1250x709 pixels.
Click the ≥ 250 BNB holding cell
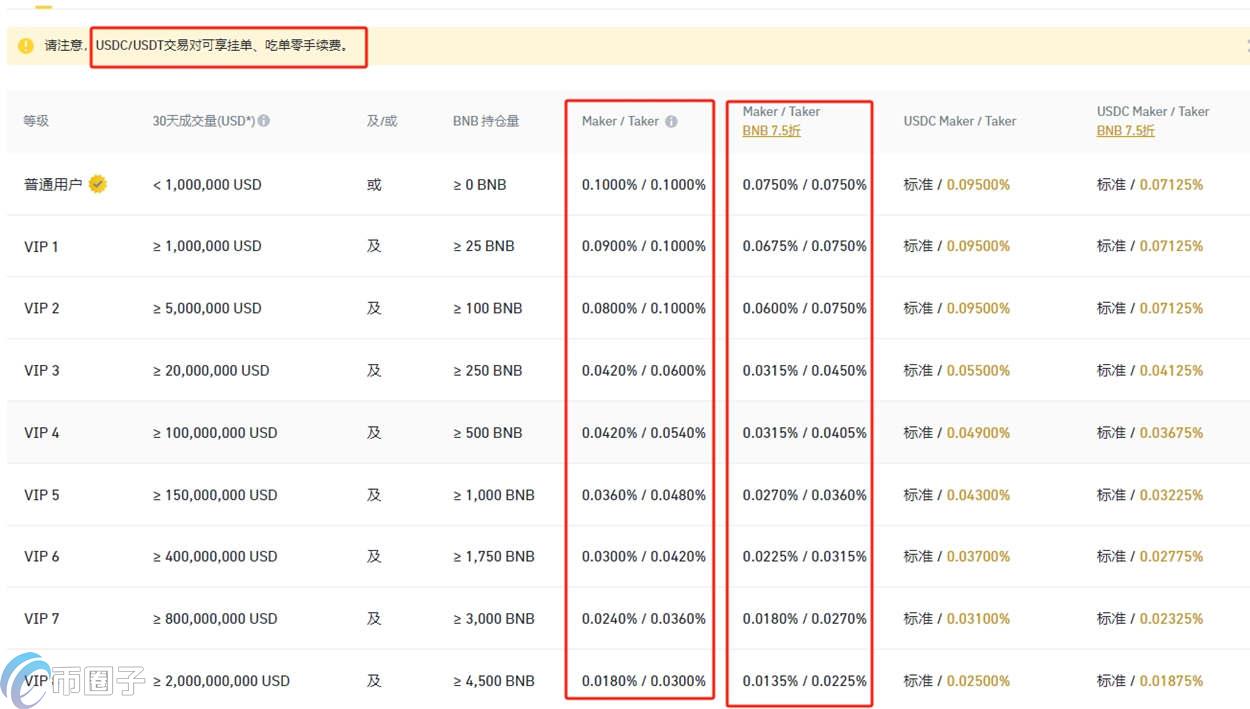(487, 370)
